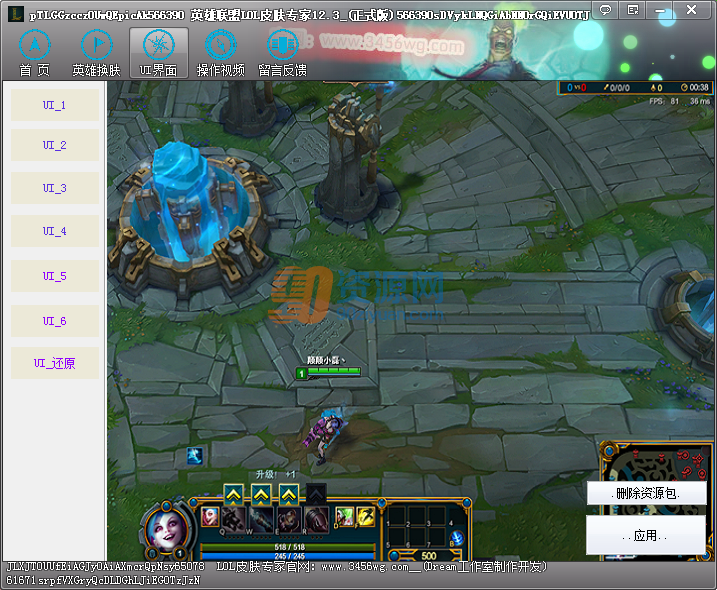Choose the UI_6 skin option
717x590 pixels.
55,321
